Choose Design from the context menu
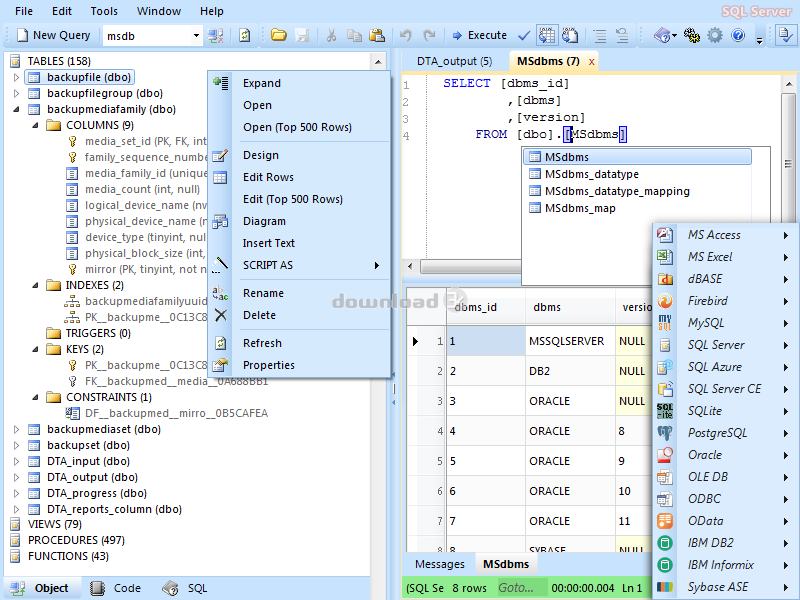Image resolution: width=800 pixels, height=600 pixels. [x=299, y=155]
